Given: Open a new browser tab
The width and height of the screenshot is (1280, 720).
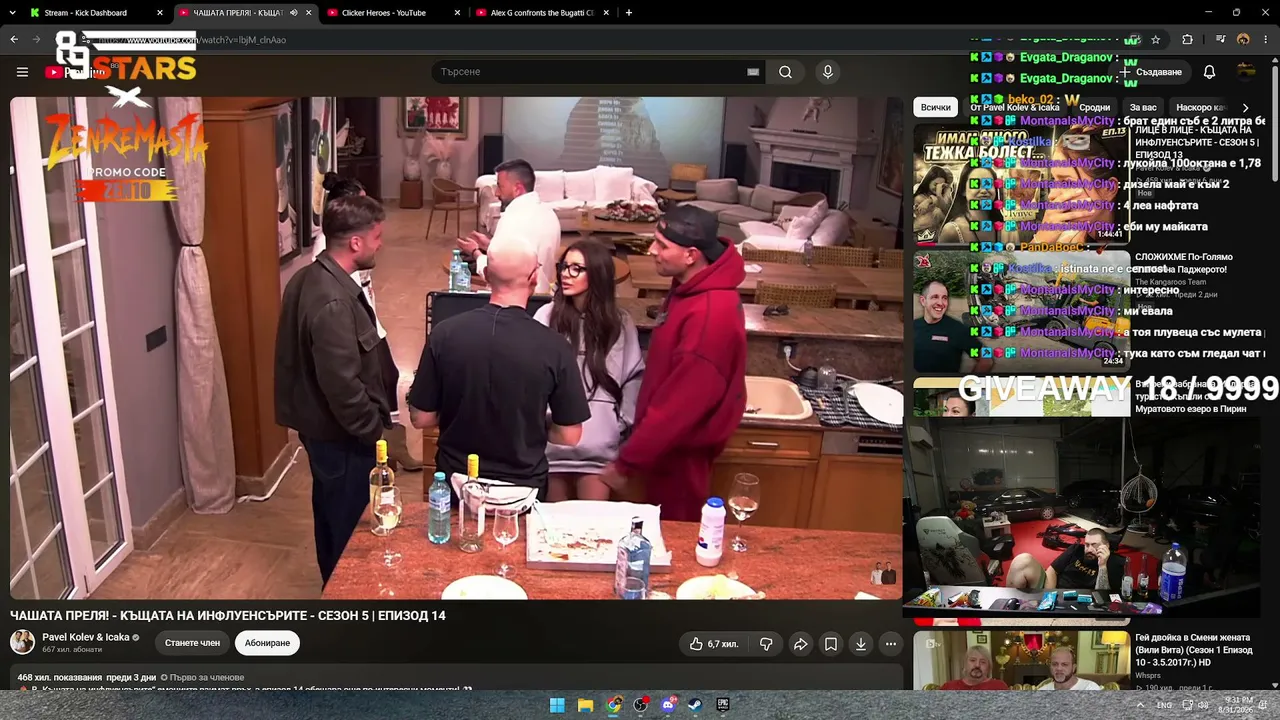Looking at the screenshot, I should tap(628, 13).
